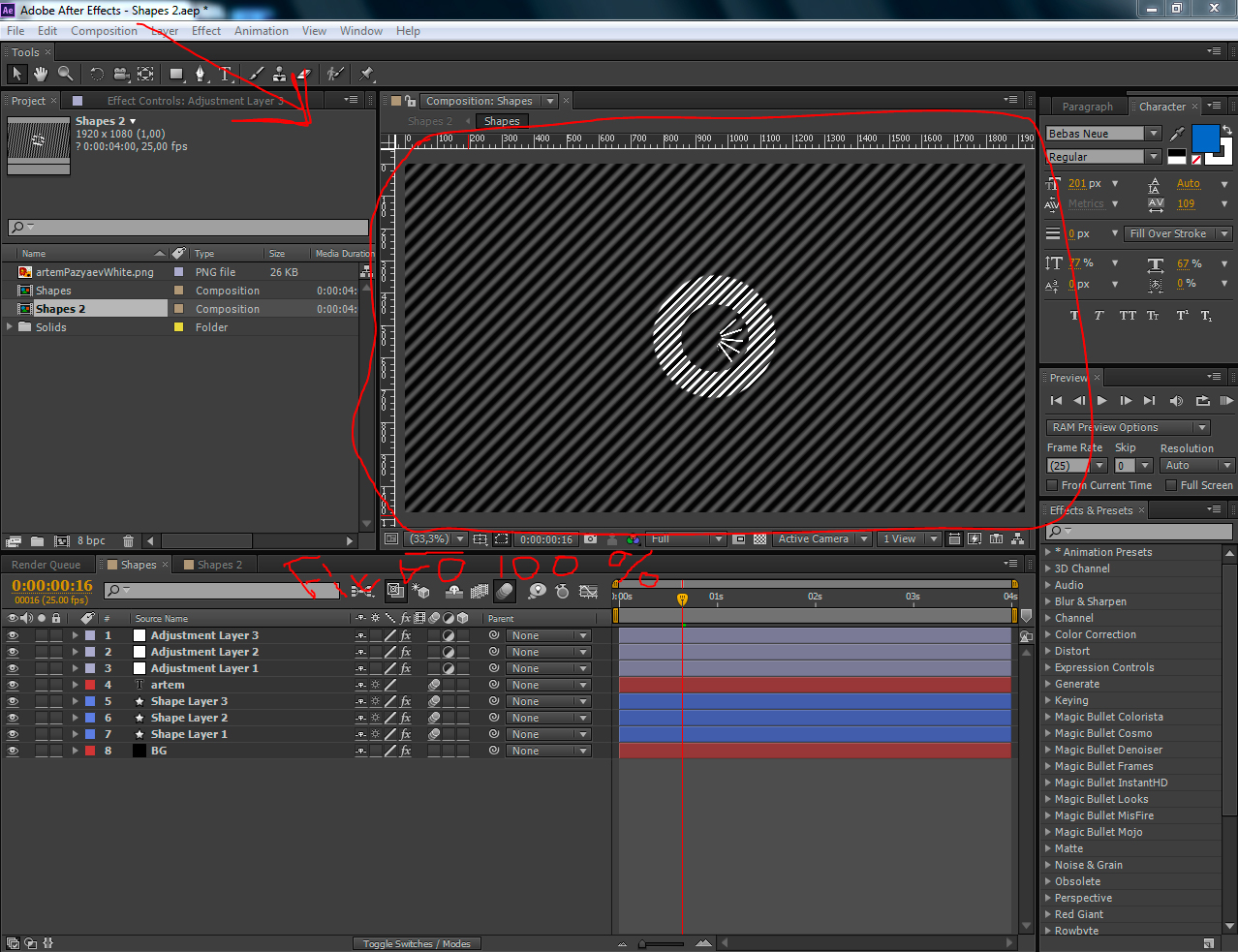The image size is (1238, 952).
Task: Open the show channel color icon
Action: [633, 539]
